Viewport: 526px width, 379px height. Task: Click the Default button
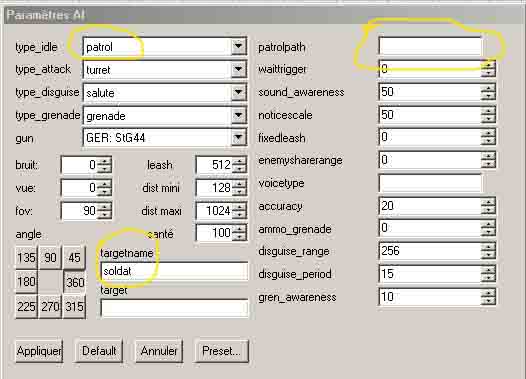99,351
